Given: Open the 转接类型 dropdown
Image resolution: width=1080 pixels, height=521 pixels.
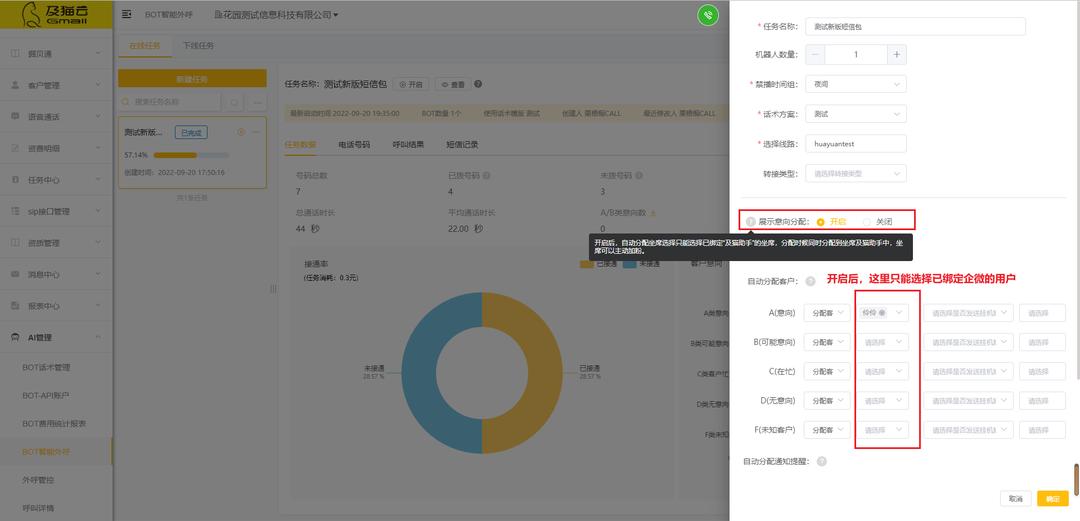Looking at the screenshot, I should pyautogui.click(x=855, y=174).
